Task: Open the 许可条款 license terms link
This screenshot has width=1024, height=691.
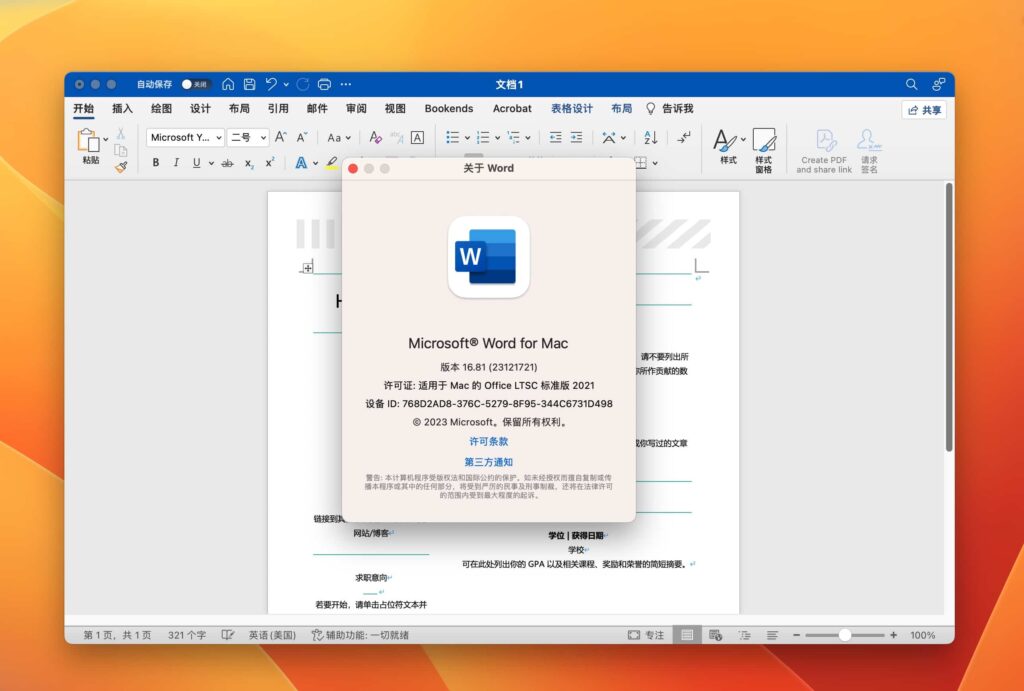Action: 488,442
